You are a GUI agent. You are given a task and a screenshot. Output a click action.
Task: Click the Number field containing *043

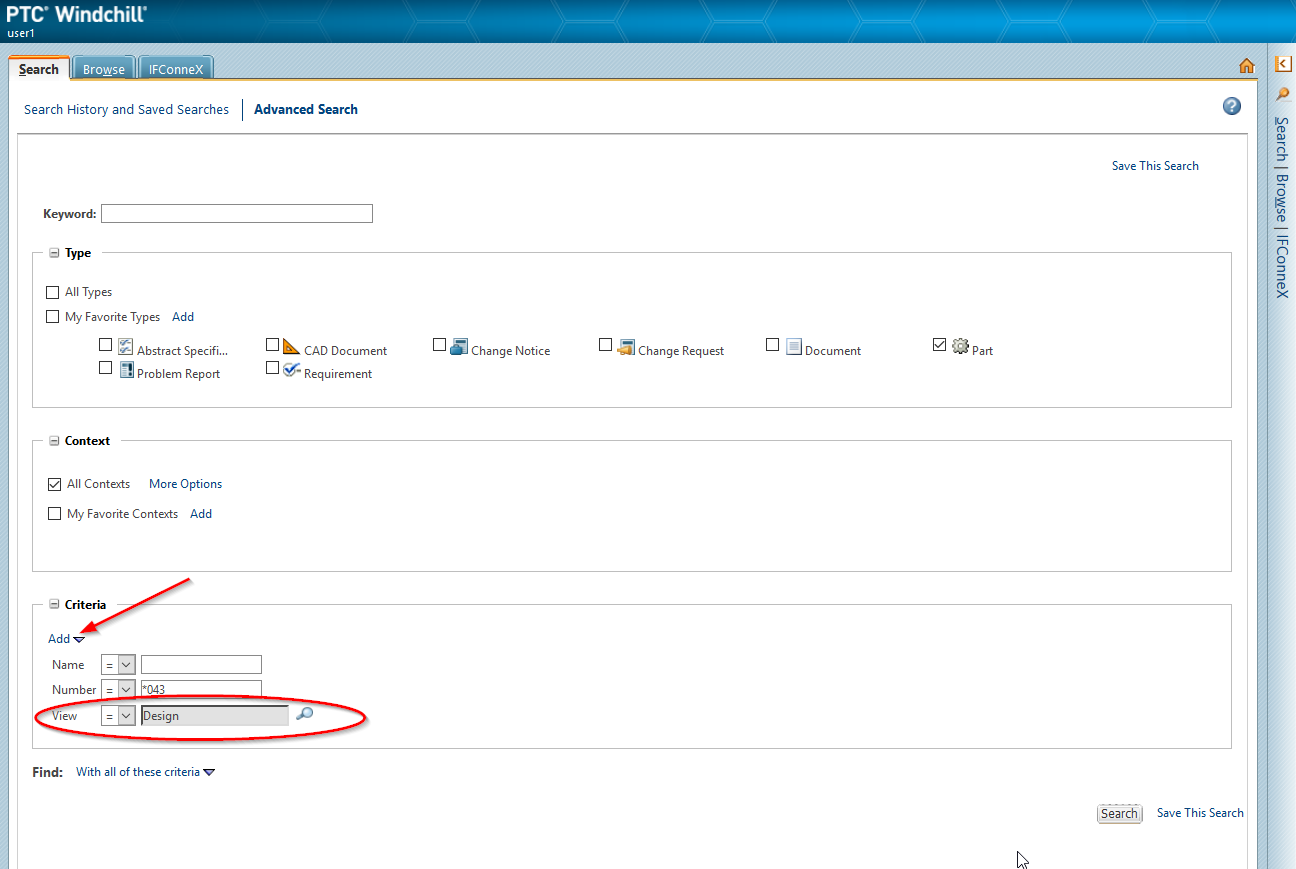[x=201, y=689]
